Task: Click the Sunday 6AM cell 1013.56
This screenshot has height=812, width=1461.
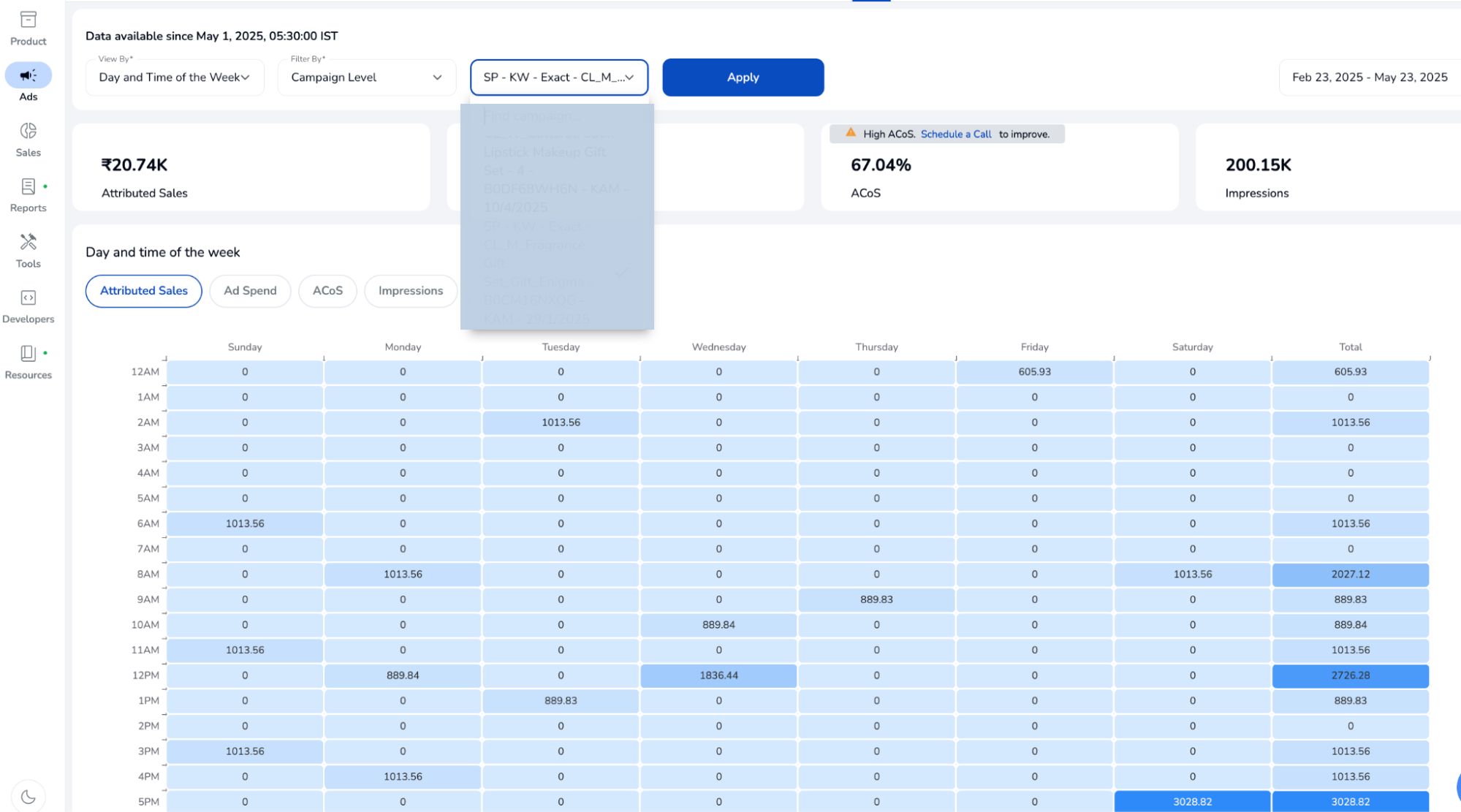Action: tap(245, 523)
